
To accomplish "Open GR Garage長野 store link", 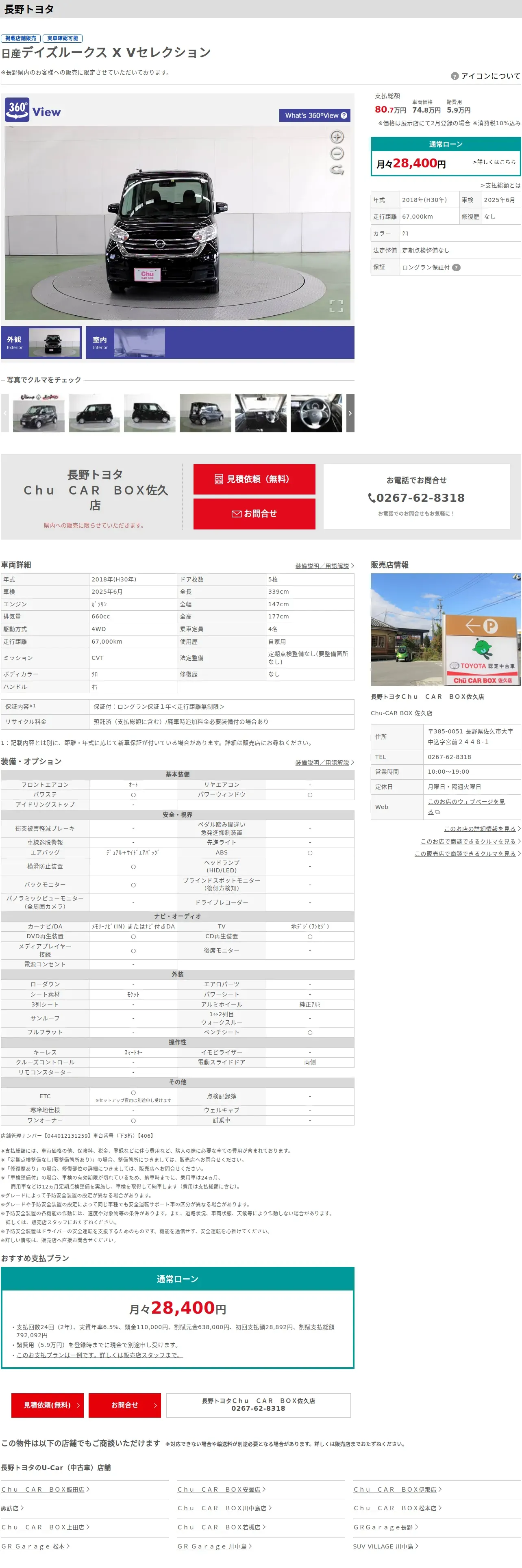I will [x=386, y=1527].
